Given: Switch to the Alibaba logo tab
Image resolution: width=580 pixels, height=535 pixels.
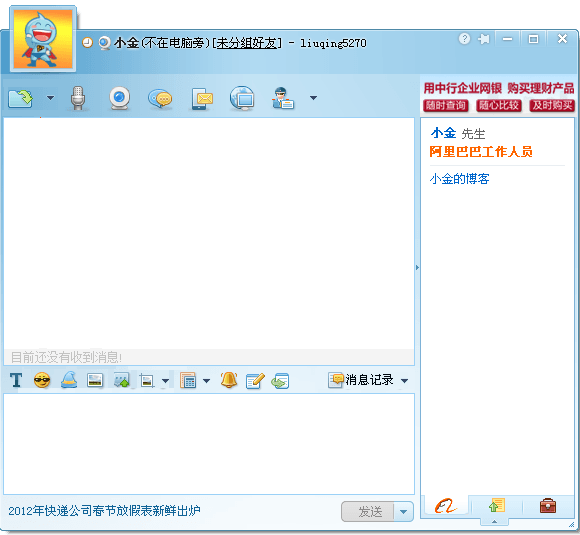Looking at the screenshot, I should coord(445,505).
